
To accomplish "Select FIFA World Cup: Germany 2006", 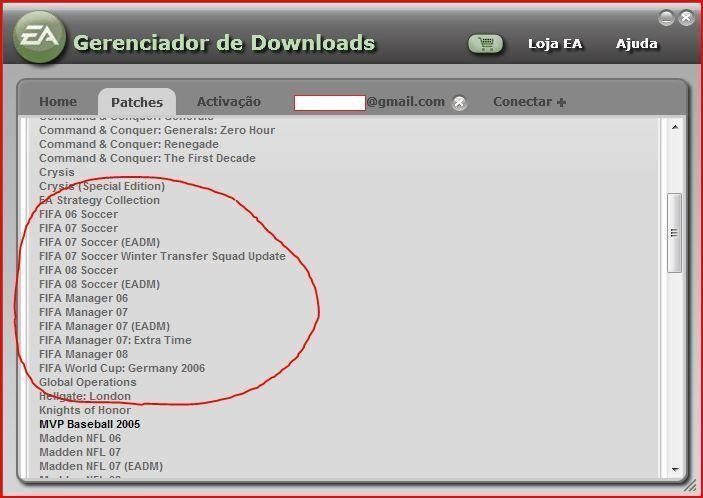I will point(122,368).
